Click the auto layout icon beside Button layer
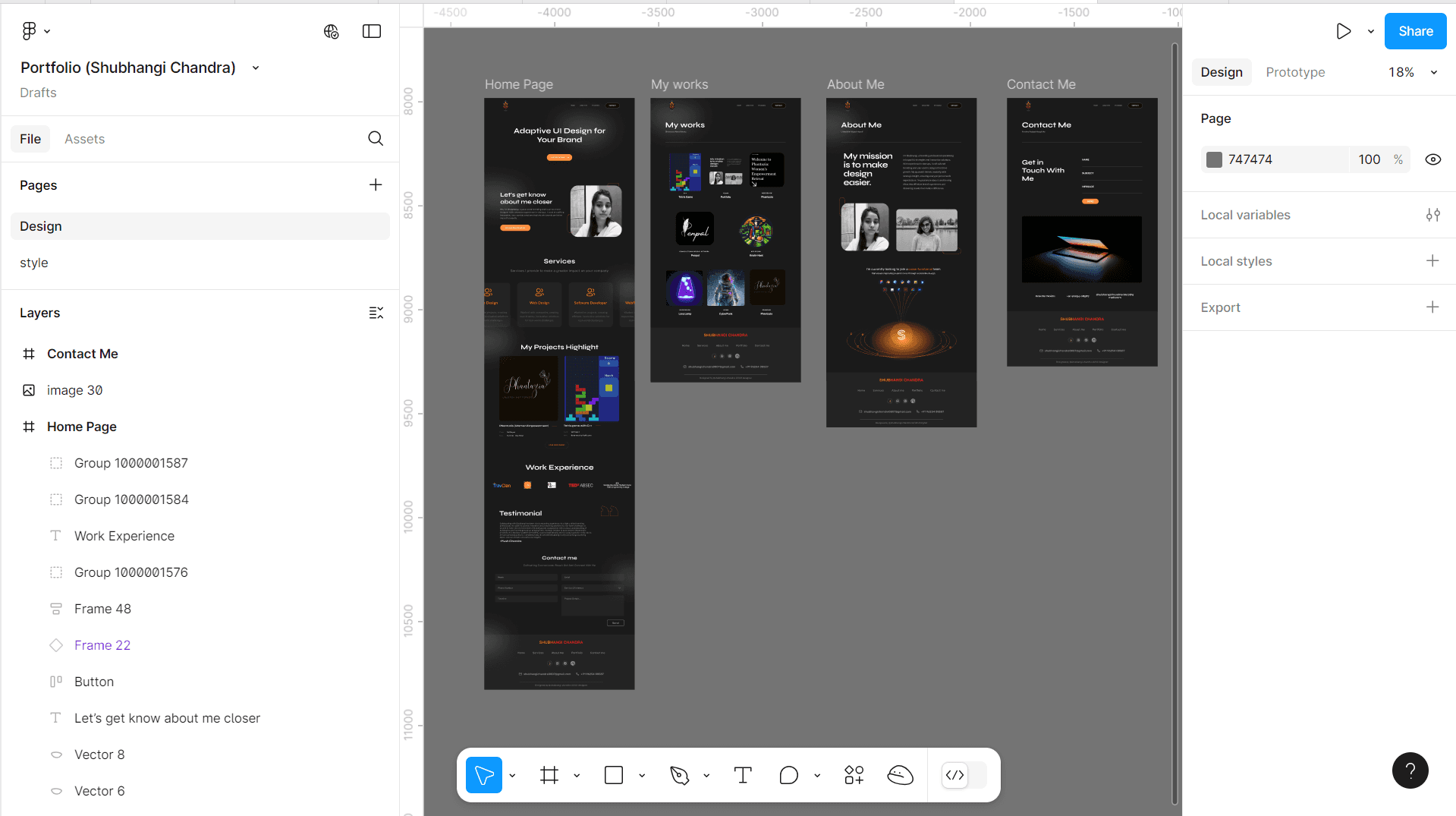This screenshot has width=1456, height=816. pos(56,682)
